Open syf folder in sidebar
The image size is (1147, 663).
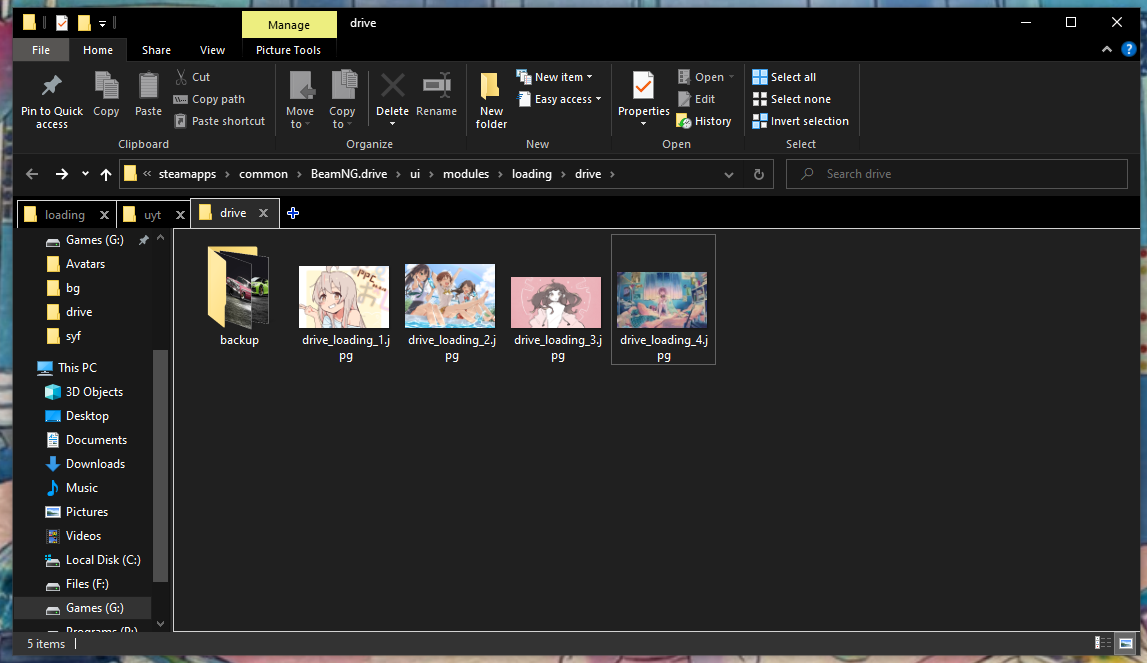pos(73,336)
